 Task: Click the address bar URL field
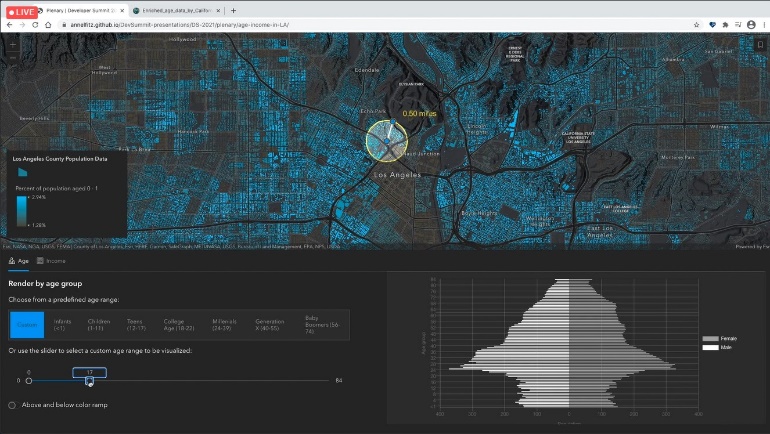click(373, 25)
